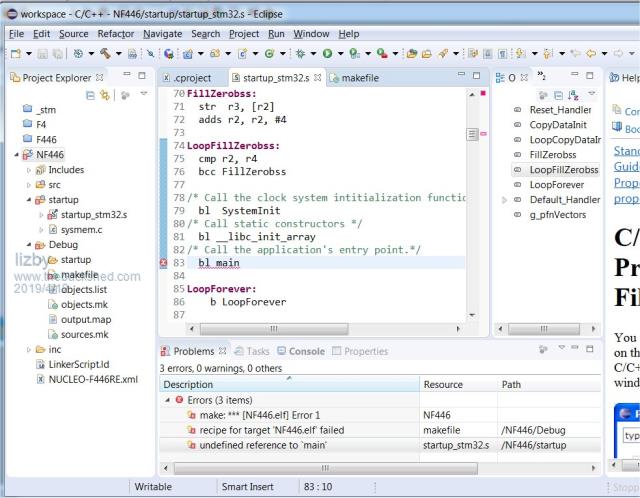The height and width of the screenshot is (498, 640).
Task: Click the green Run button in toolbar
Action: tap(325, 52)
